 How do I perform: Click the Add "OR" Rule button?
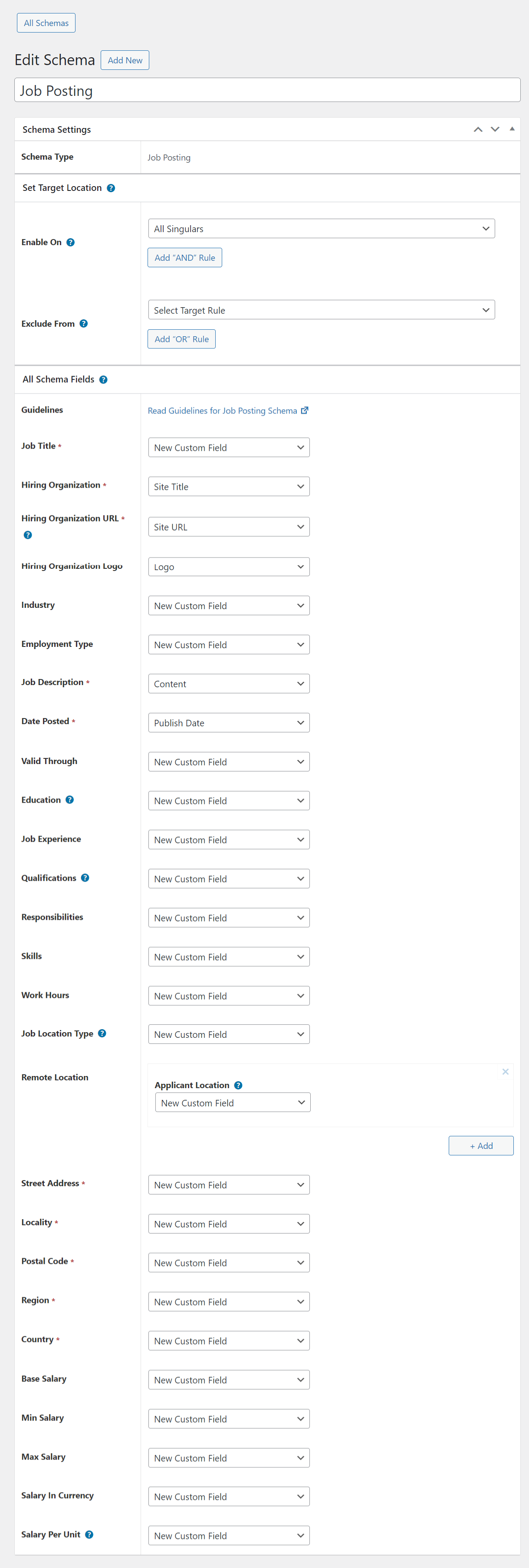pyautogui.click(x=181, y=338)
